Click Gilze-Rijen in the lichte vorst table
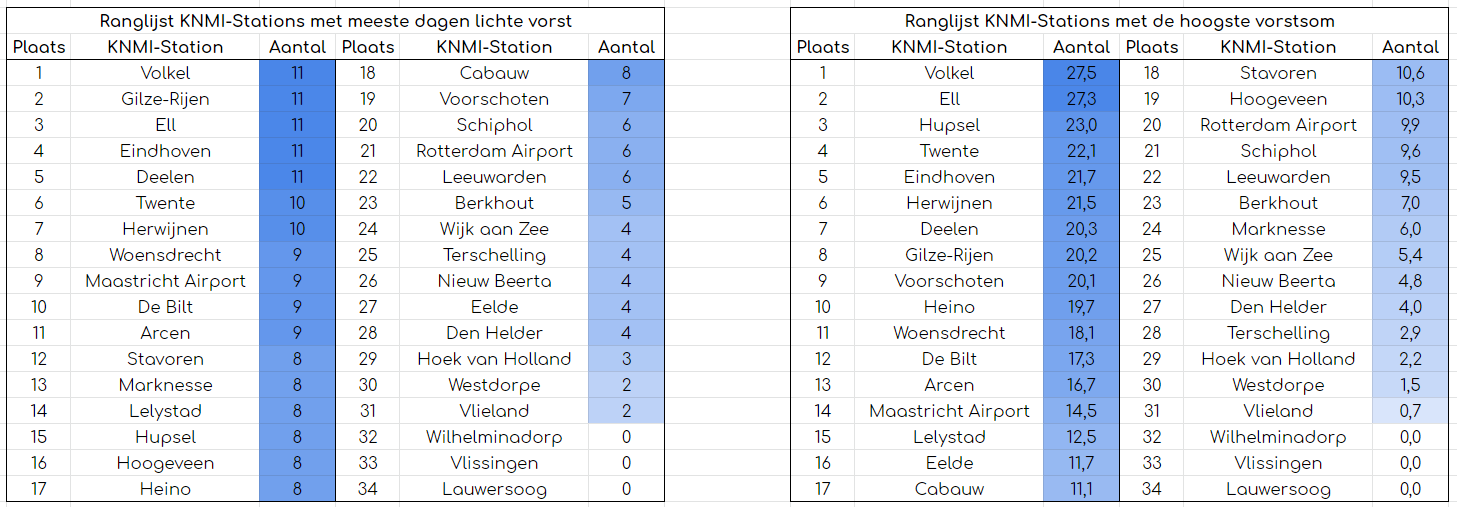Viewport: 1457px width, 507px height. coord(165,99)
